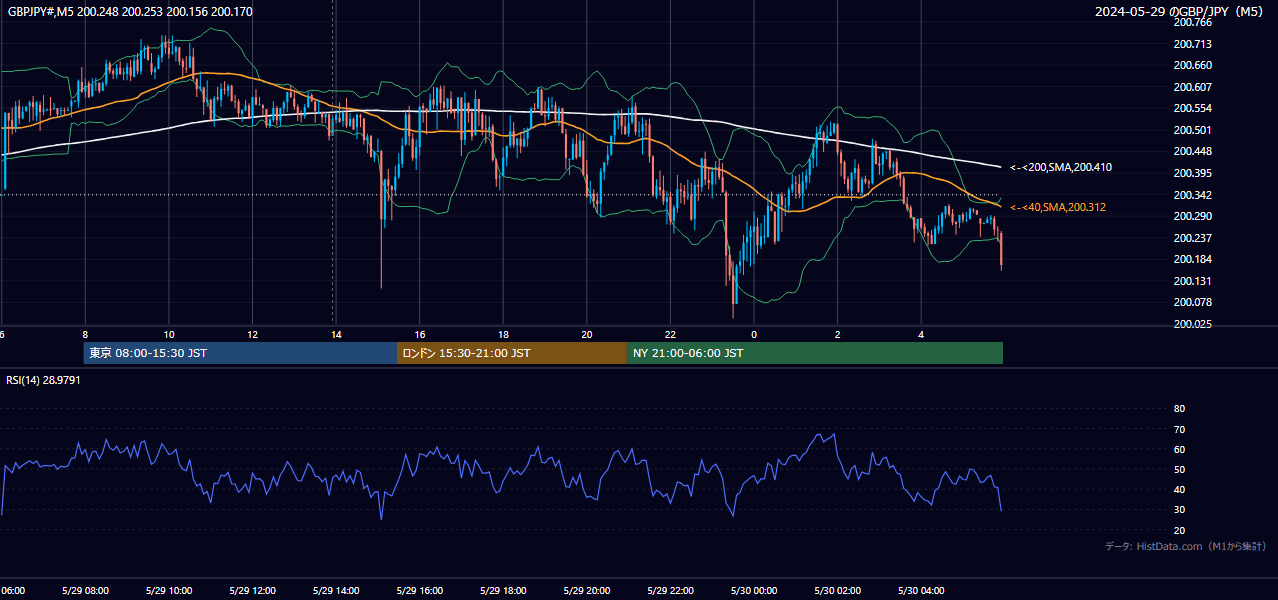The image size is (1278, 600).
Task: Click the bottom time label 5/29 20:00
Action: point(587,590)
